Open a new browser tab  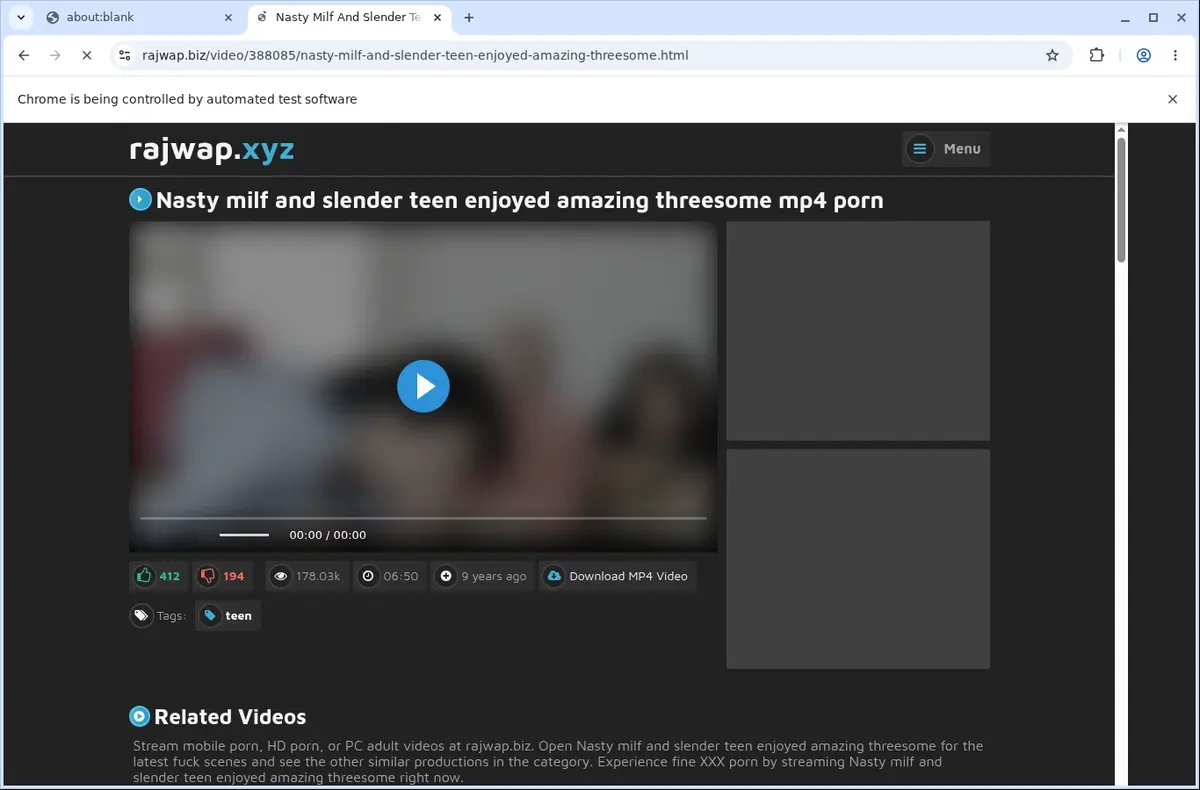[x=469, y=17]
